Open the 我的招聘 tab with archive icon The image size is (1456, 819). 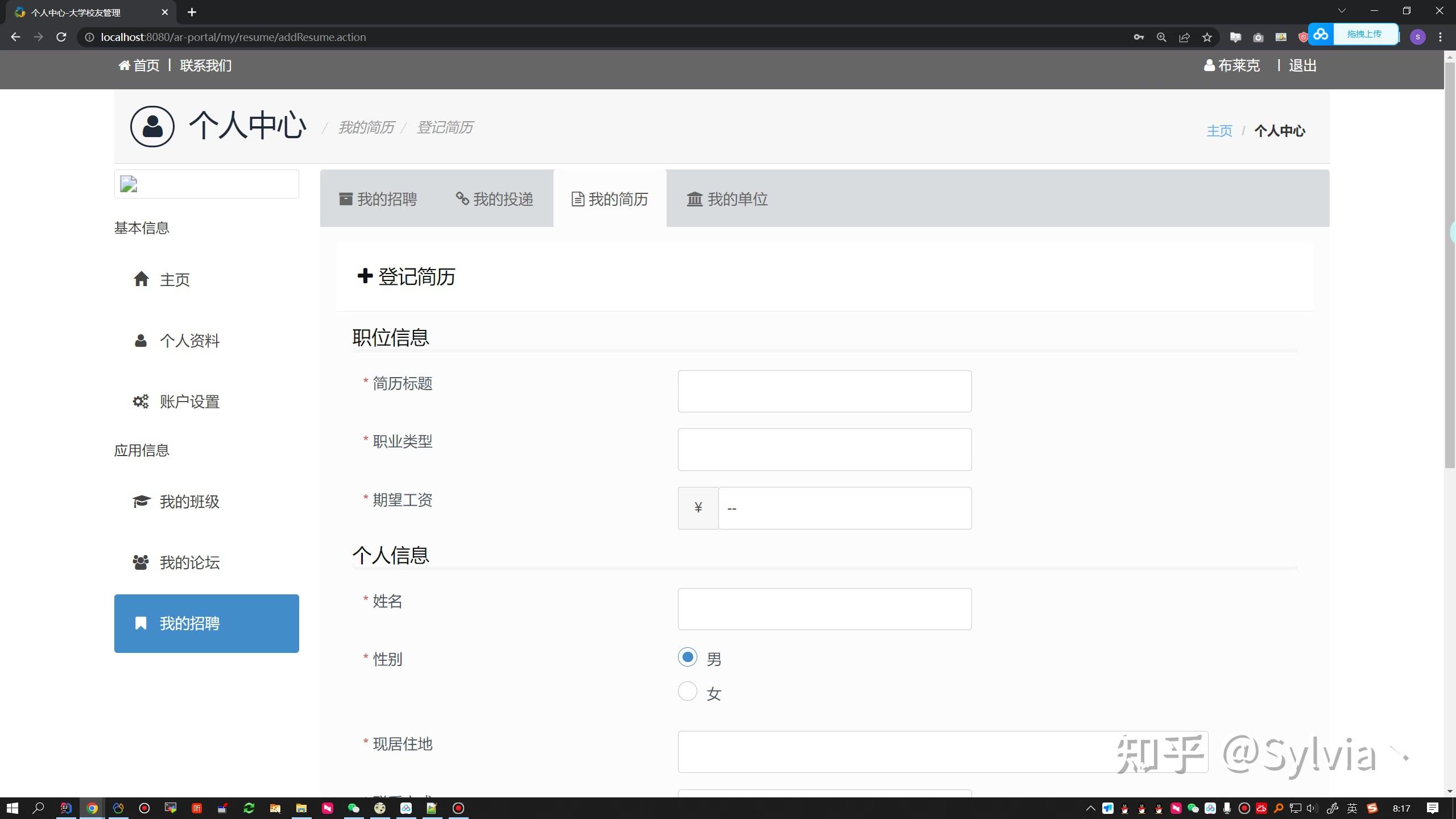click(378, 199)
